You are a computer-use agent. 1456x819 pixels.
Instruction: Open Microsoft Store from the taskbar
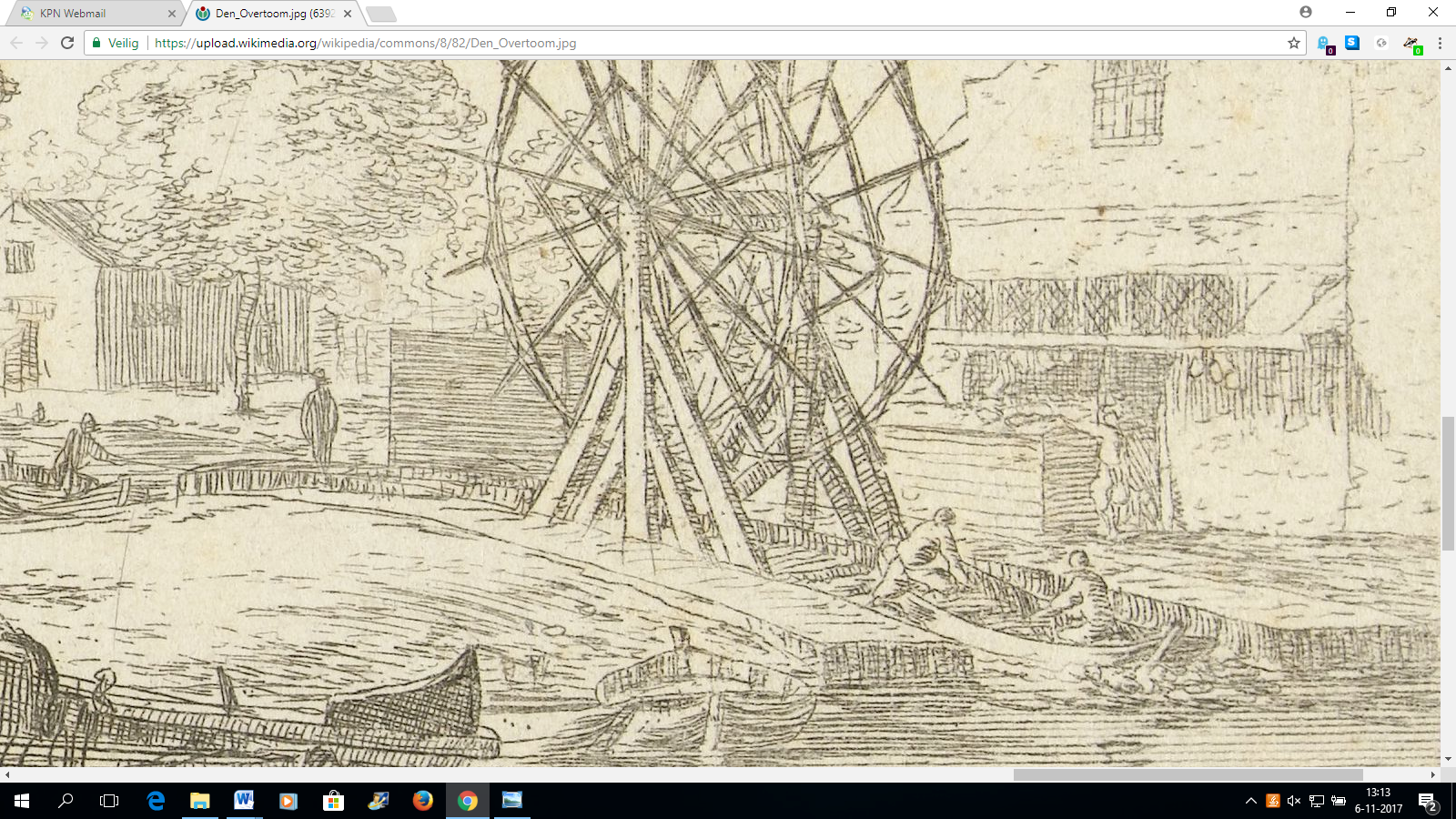click(333, 801)
